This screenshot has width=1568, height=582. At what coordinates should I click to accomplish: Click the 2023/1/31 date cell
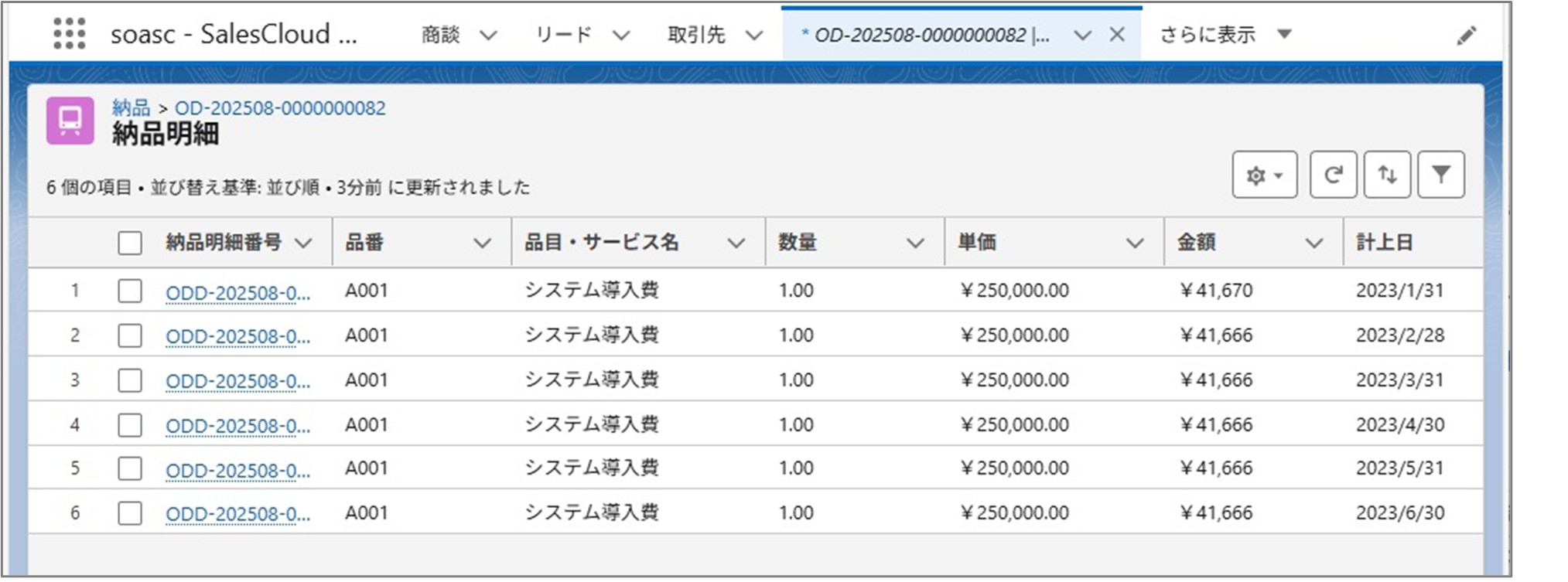1399,291
